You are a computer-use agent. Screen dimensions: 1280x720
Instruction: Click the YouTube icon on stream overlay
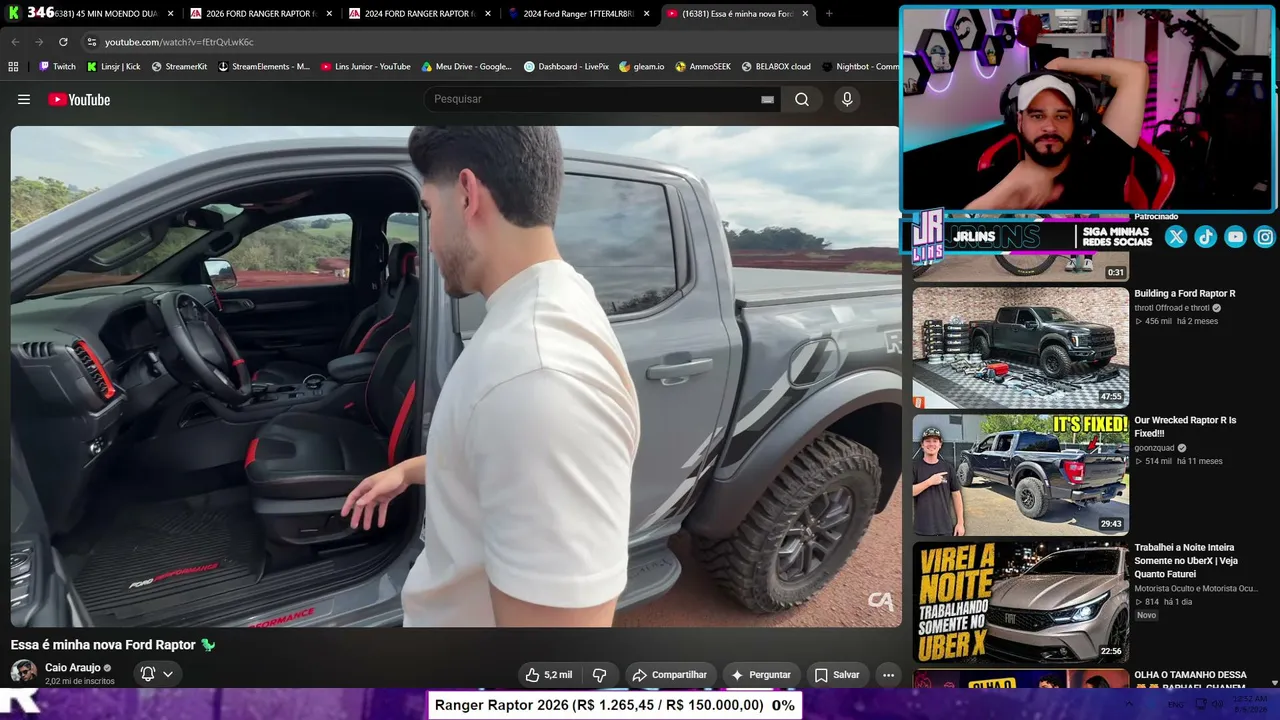point(1235,237)
